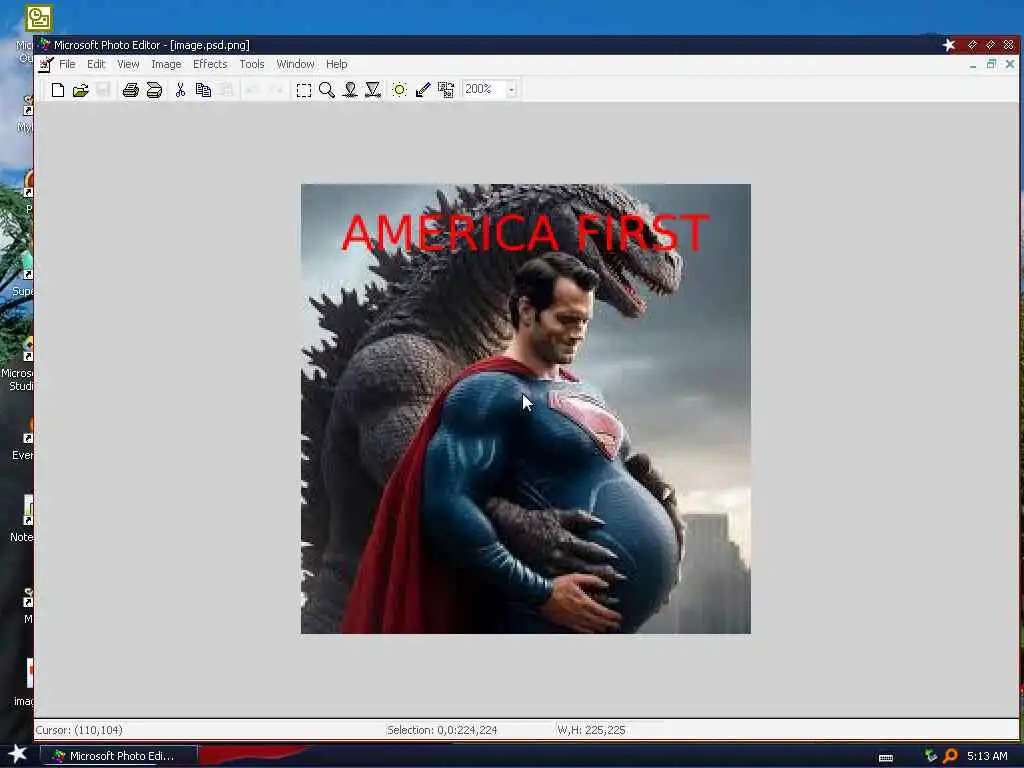The image size is (1024, 768).
Task: Print the image with the printer icon
Action: [x=131, y=90]
